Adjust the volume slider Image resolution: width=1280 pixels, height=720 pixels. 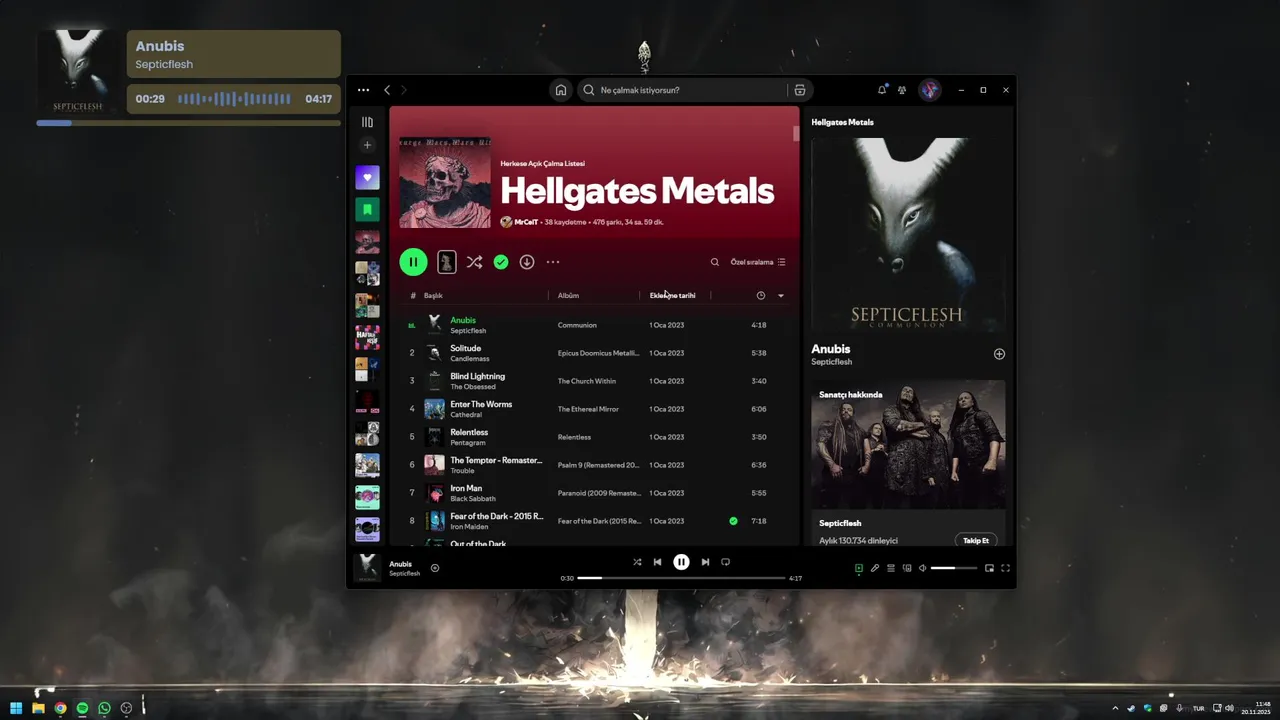click(x=954, y=568)
